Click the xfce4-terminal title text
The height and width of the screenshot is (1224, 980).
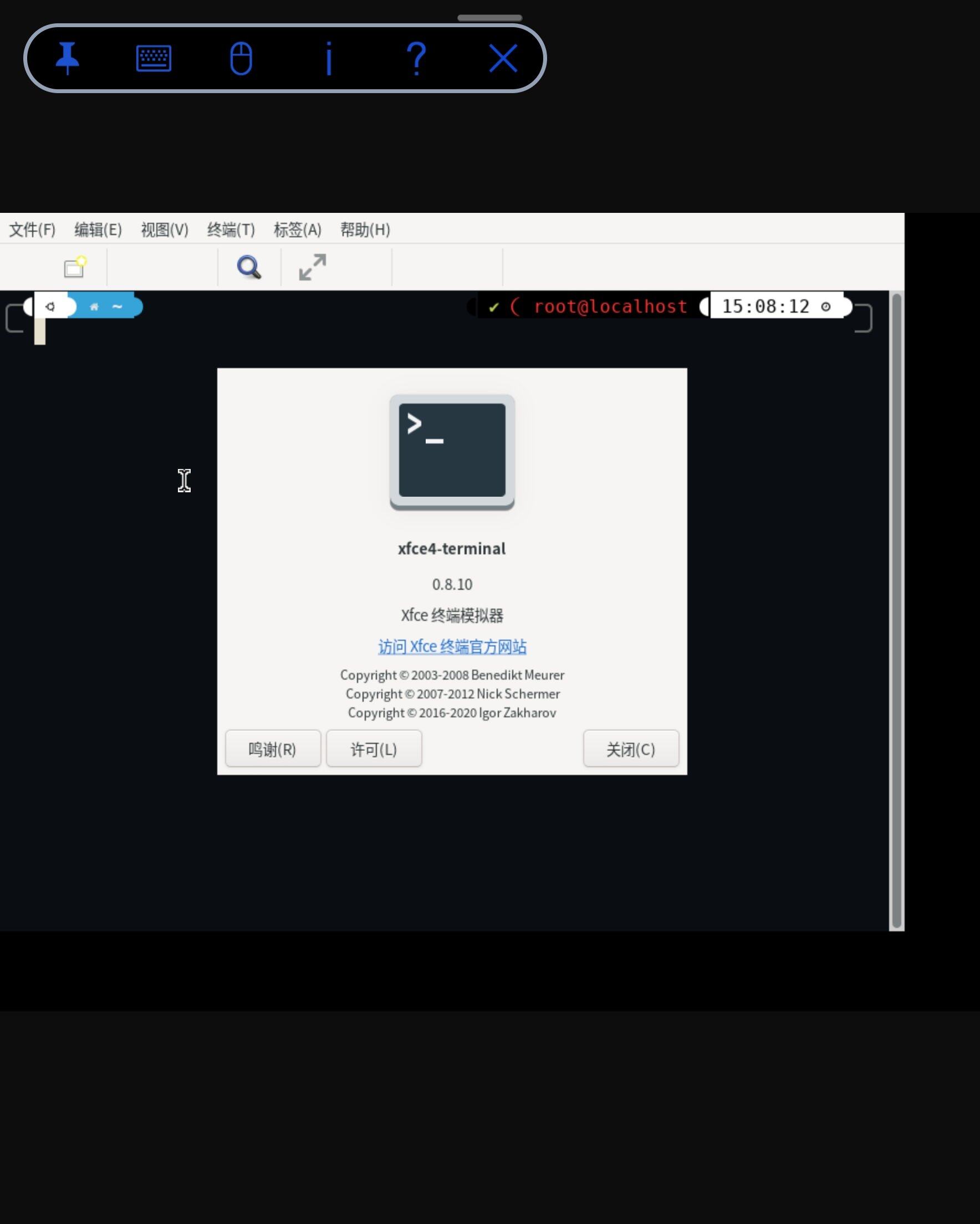tap(451, 548)
